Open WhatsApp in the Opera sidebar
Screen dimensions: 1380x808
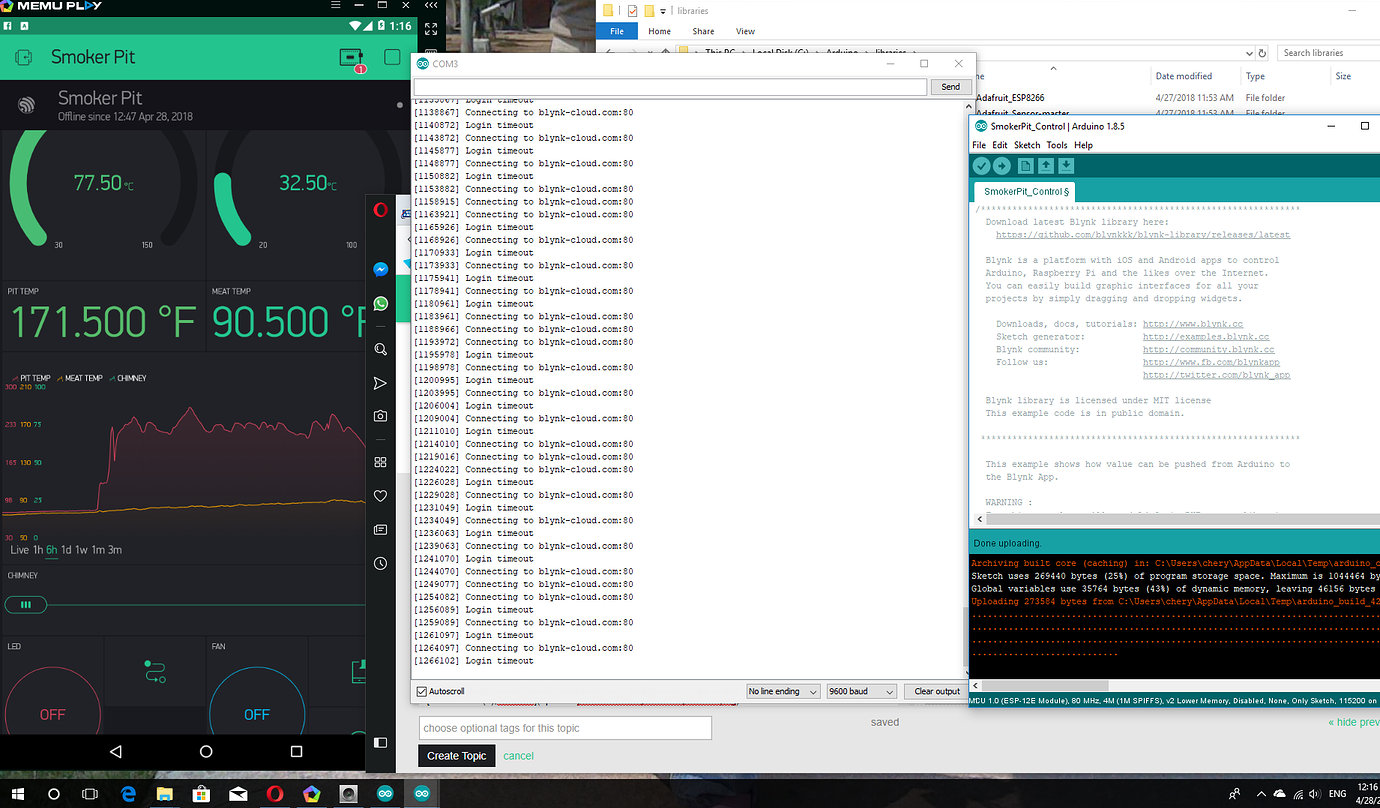pos(380,303)
